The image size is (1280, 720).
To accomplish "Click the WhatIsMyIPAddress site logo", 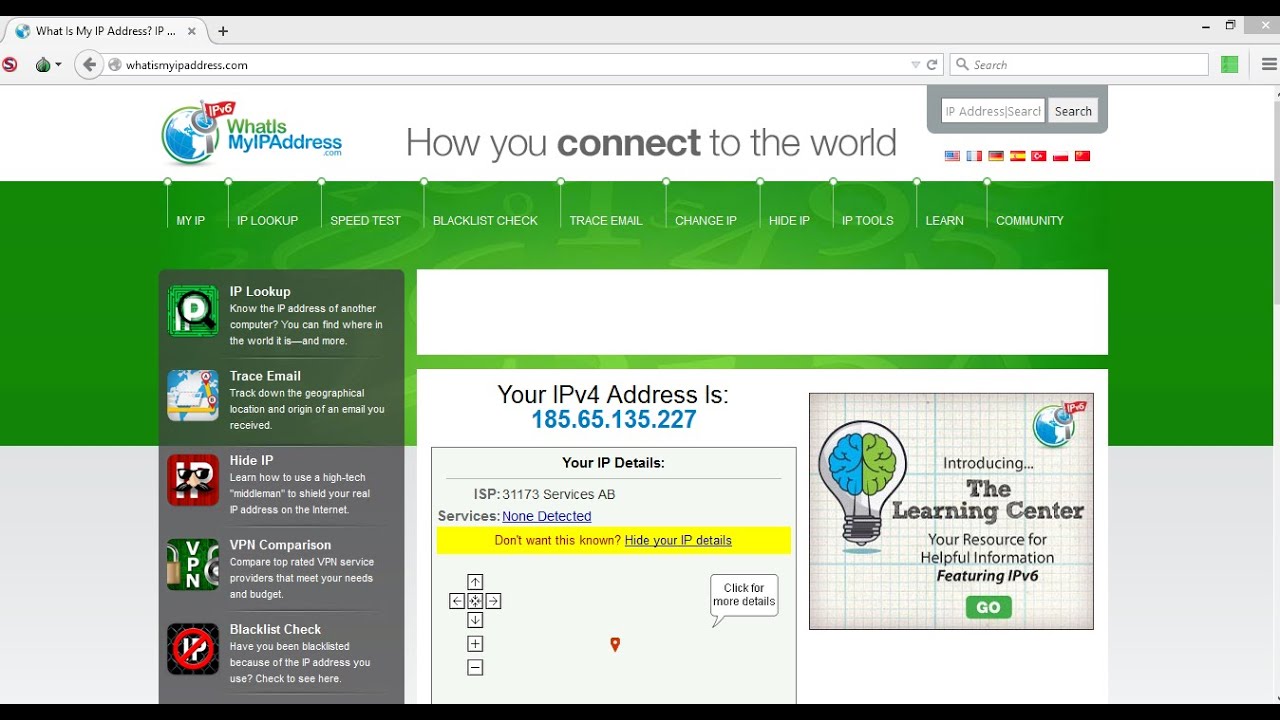I will point(252,133).
